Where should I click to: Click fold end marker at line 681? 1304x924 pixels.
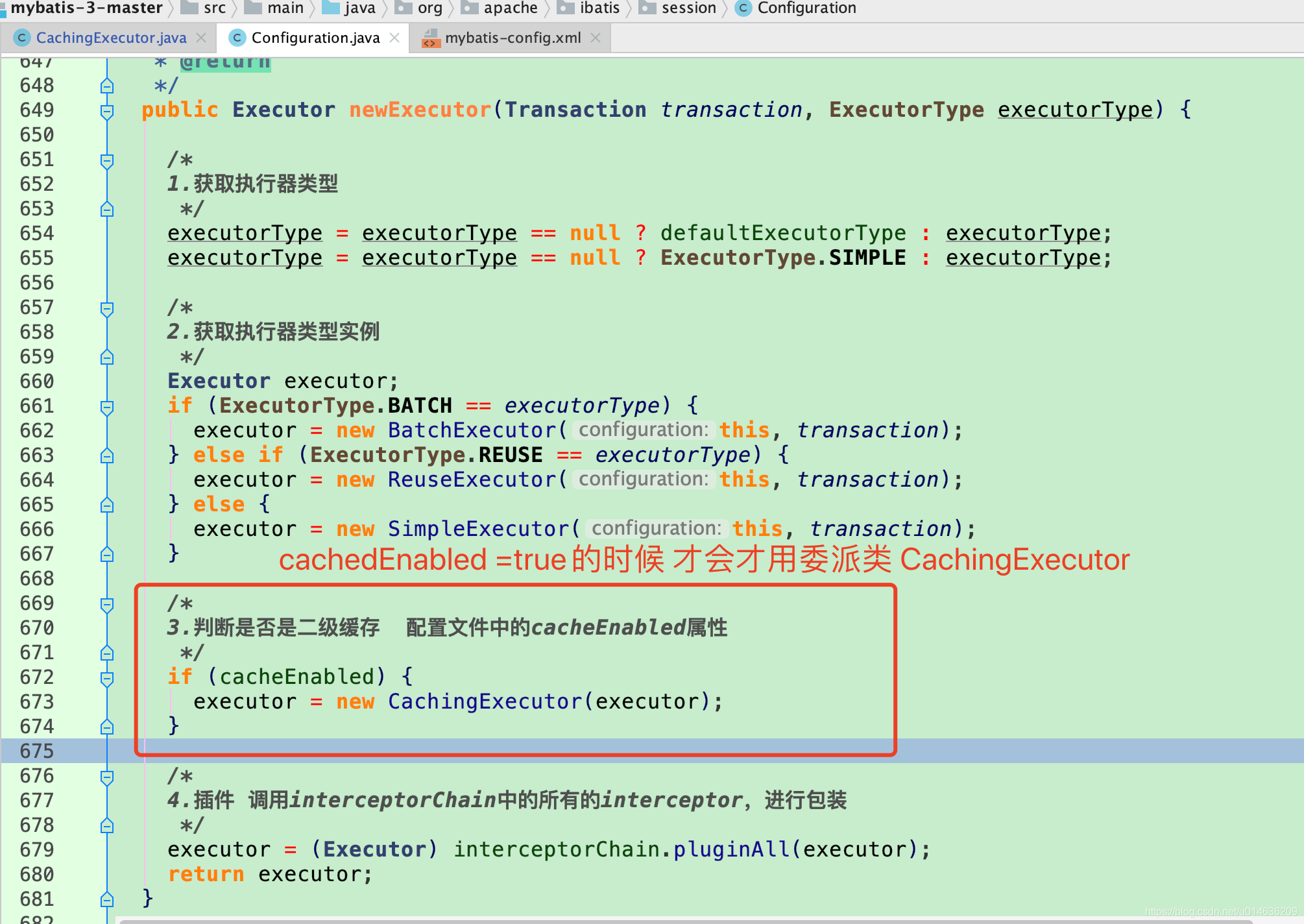click(107, 899)
